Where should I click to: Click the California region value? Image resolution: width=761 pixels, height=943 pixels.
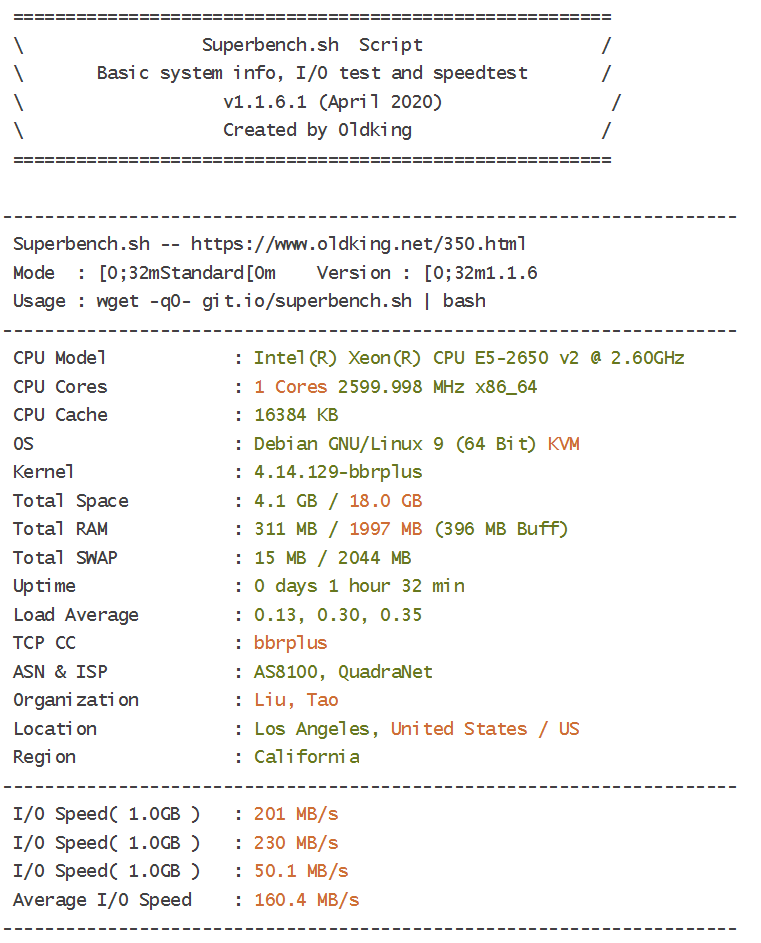(307, 757)
